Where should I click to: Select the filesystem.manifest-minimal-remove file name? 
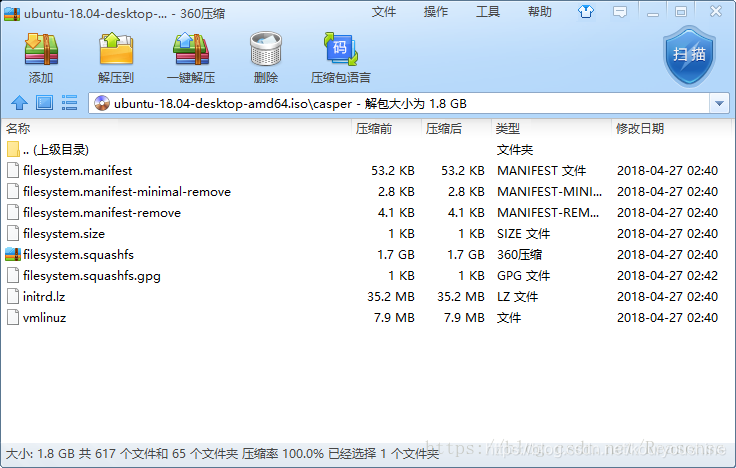tap(127, 192)
